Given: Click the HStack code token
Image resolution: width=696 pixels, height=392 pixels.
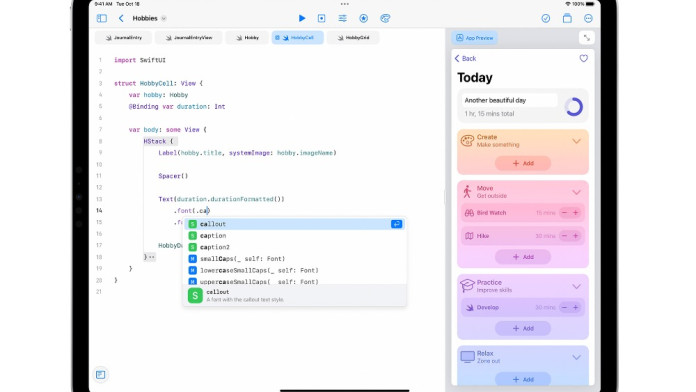Looking at the screenshot, I should point(154,141).
